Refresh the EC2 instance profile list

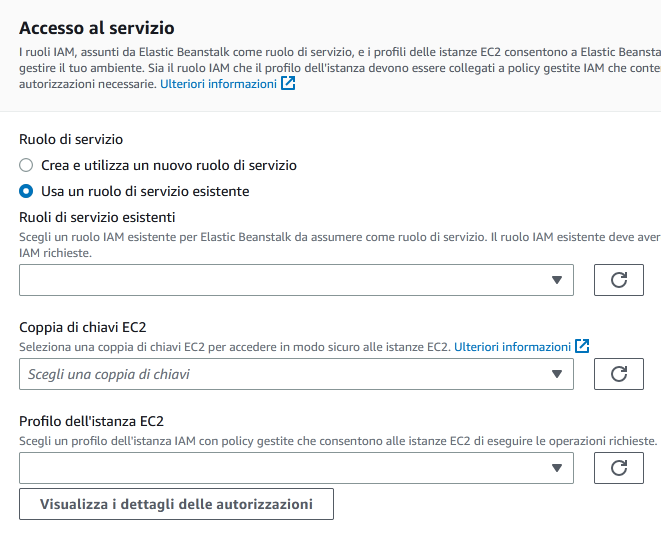point(618,468)
